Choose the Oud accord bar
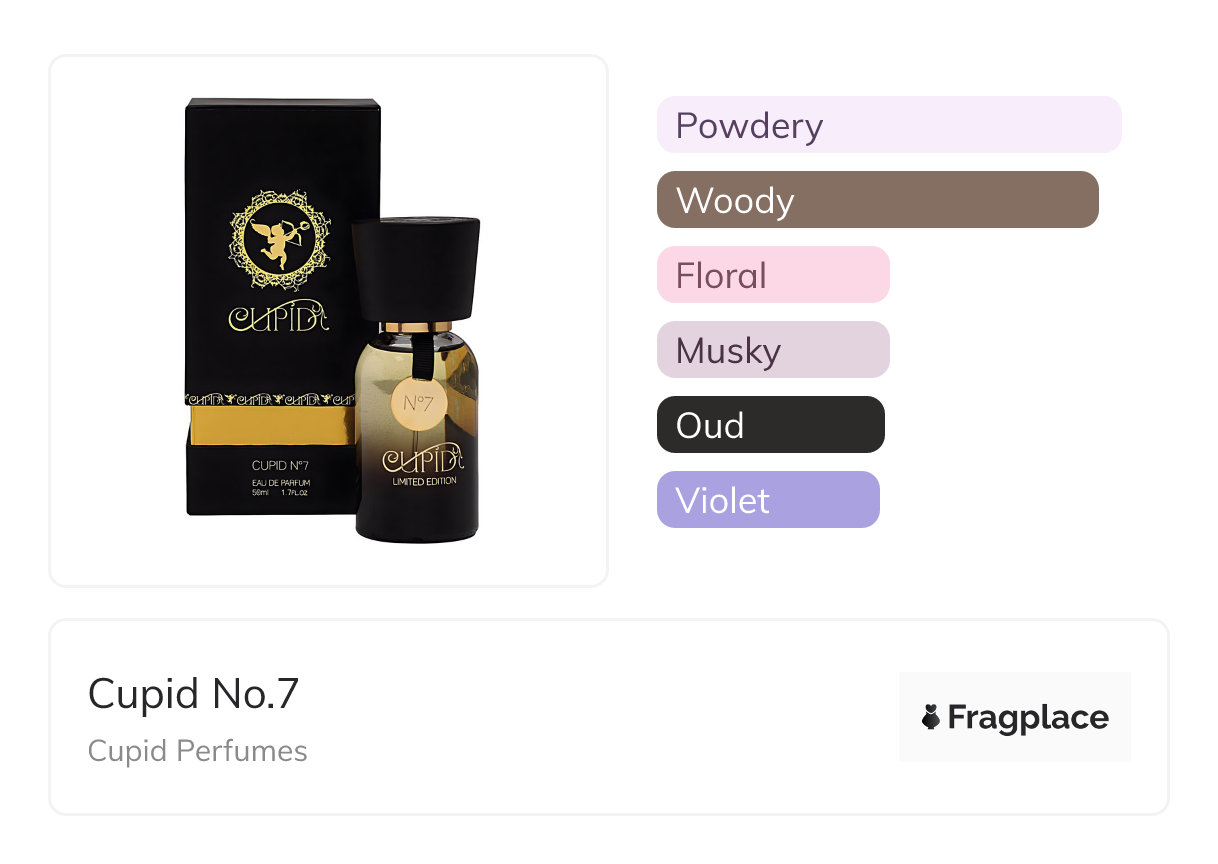The width and height of the screenshot is (1218, 864). [770, 425]
